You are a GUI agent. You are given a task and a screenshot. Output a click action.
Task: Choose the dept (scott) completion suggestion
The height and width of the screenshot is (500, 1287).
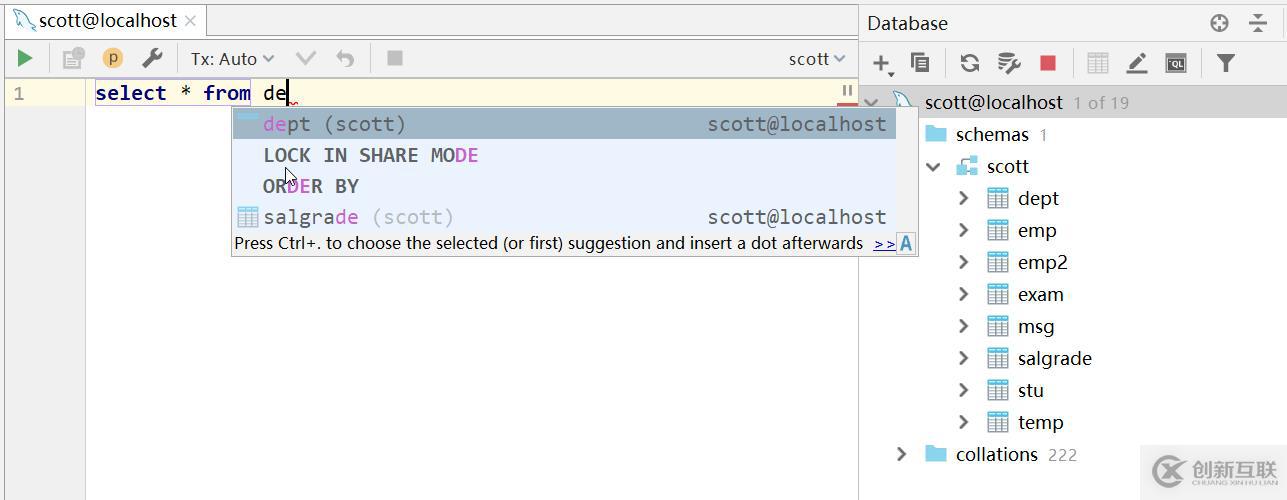click(x=565, y=124)
